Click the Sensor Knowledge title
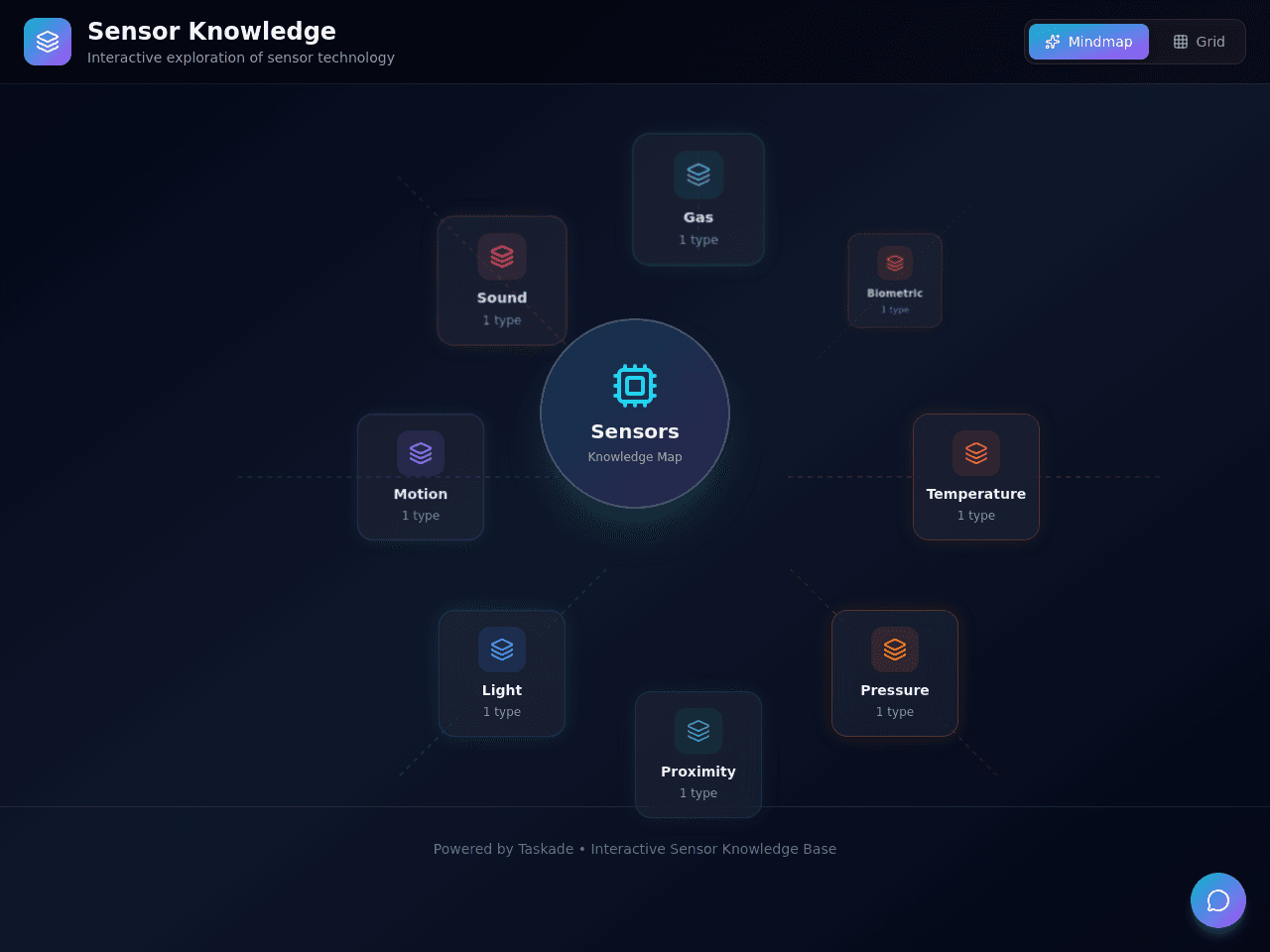The image size is (1270, 952). (211, 31)
